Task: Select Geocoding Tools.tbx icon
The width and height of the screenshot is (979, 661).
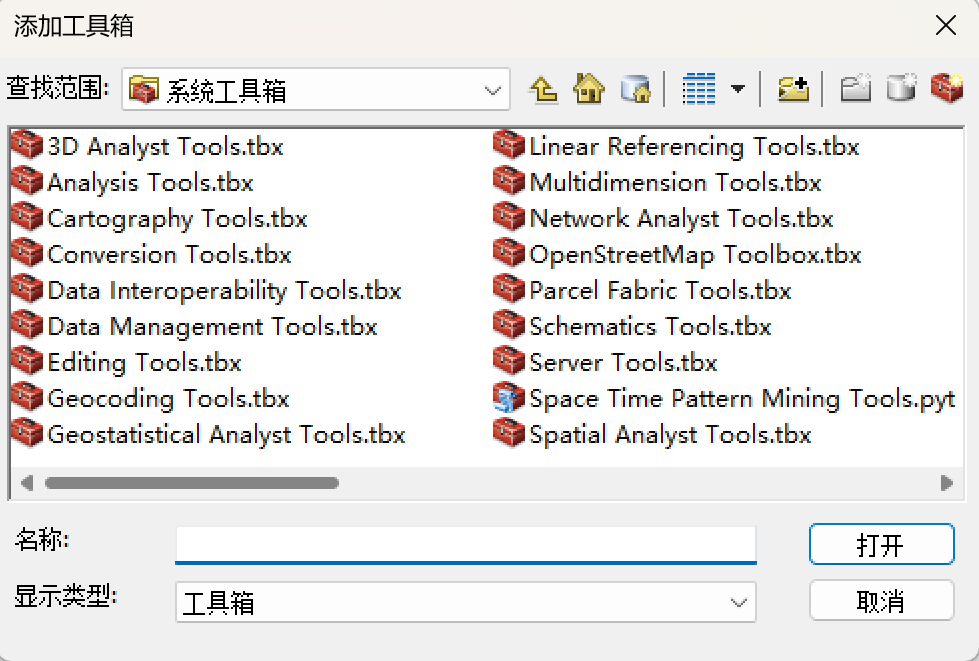Action: pos(27,398)
